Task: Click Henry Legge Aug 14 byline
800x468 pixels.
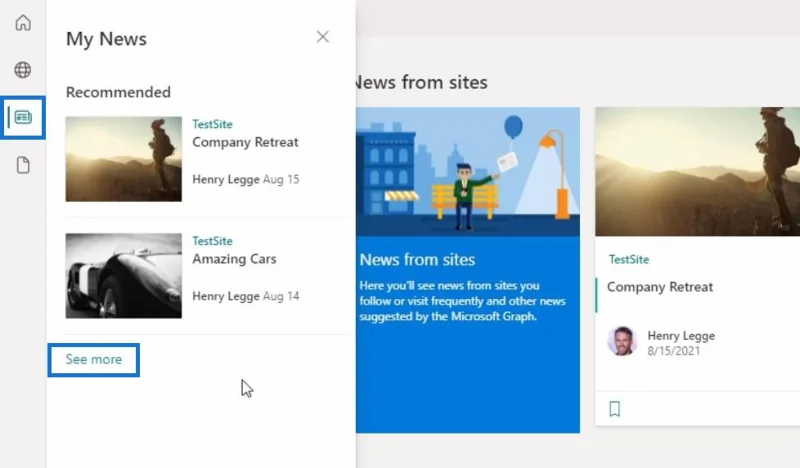Action: [x=246, y=296]
